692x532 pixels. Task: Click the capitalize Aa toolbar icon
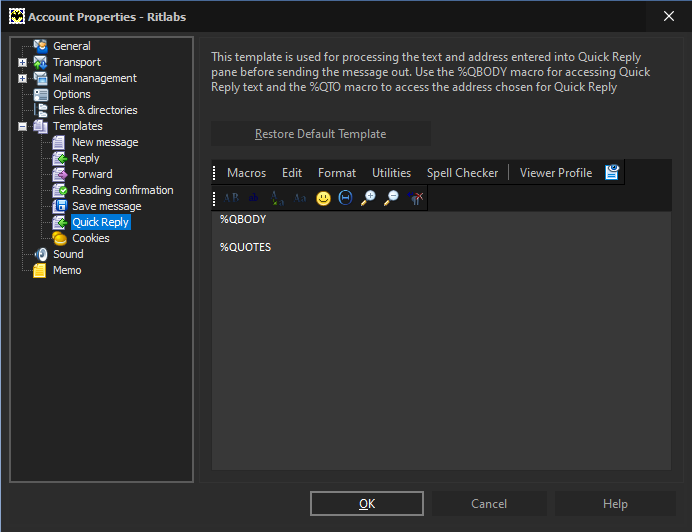tap(300, 198)
